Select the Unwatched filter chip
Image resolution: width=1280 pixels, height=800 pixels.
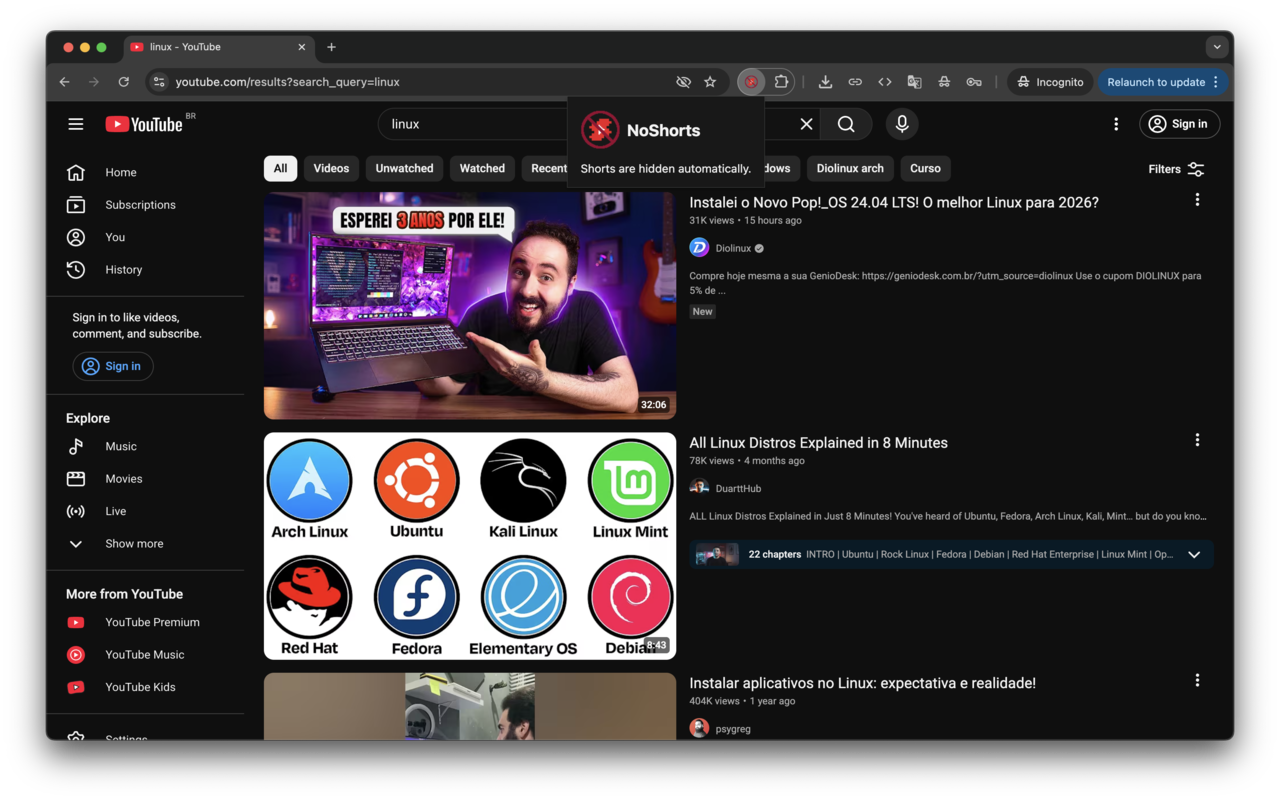(404, 168)
